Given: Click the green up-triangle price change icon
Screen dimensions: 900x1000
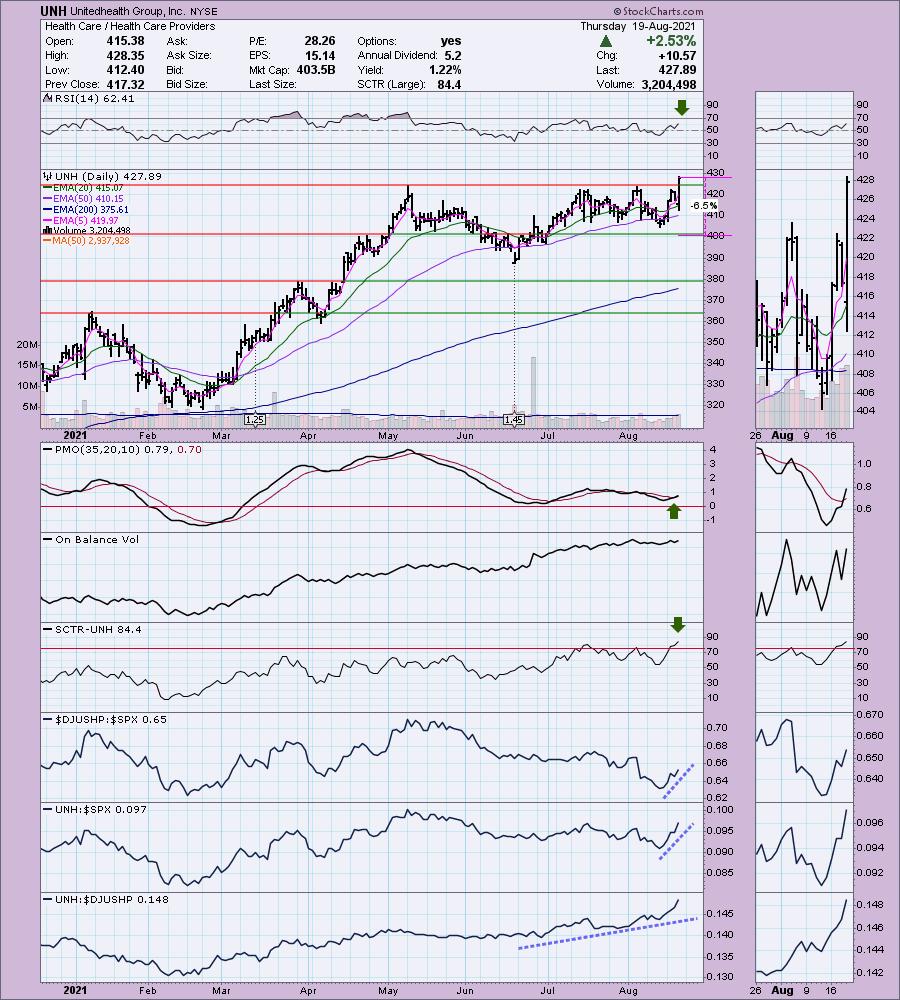Looking at the screenshot, I should point(606,41).
